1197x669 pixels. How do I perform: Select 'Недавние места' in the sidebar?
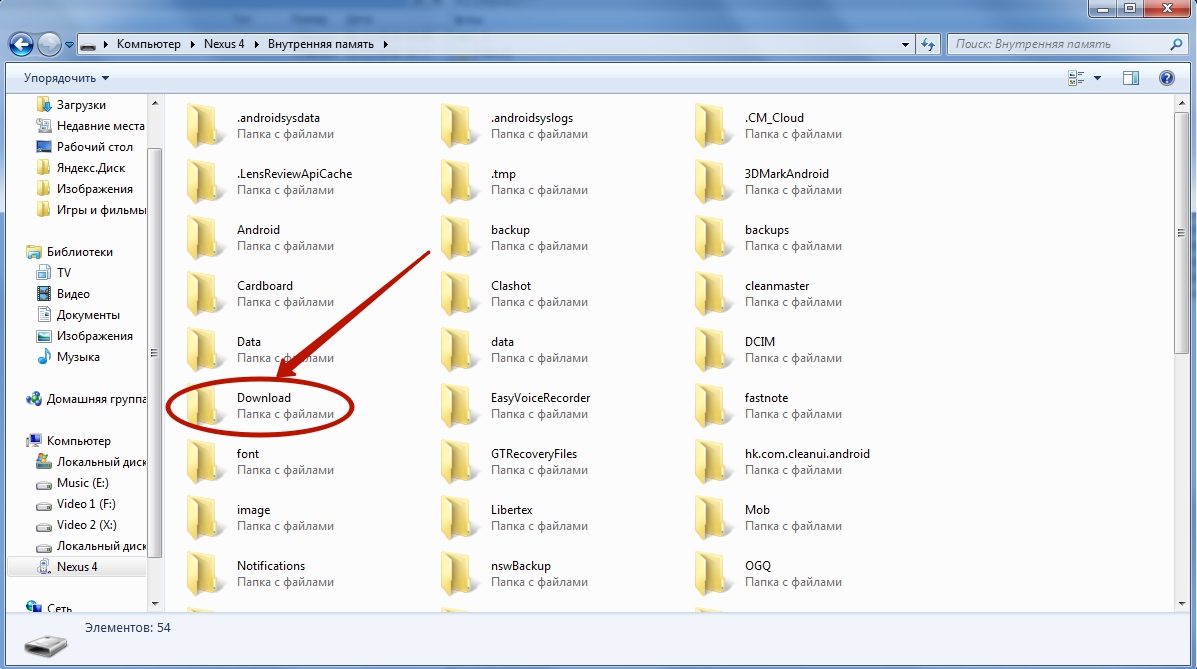100,126
